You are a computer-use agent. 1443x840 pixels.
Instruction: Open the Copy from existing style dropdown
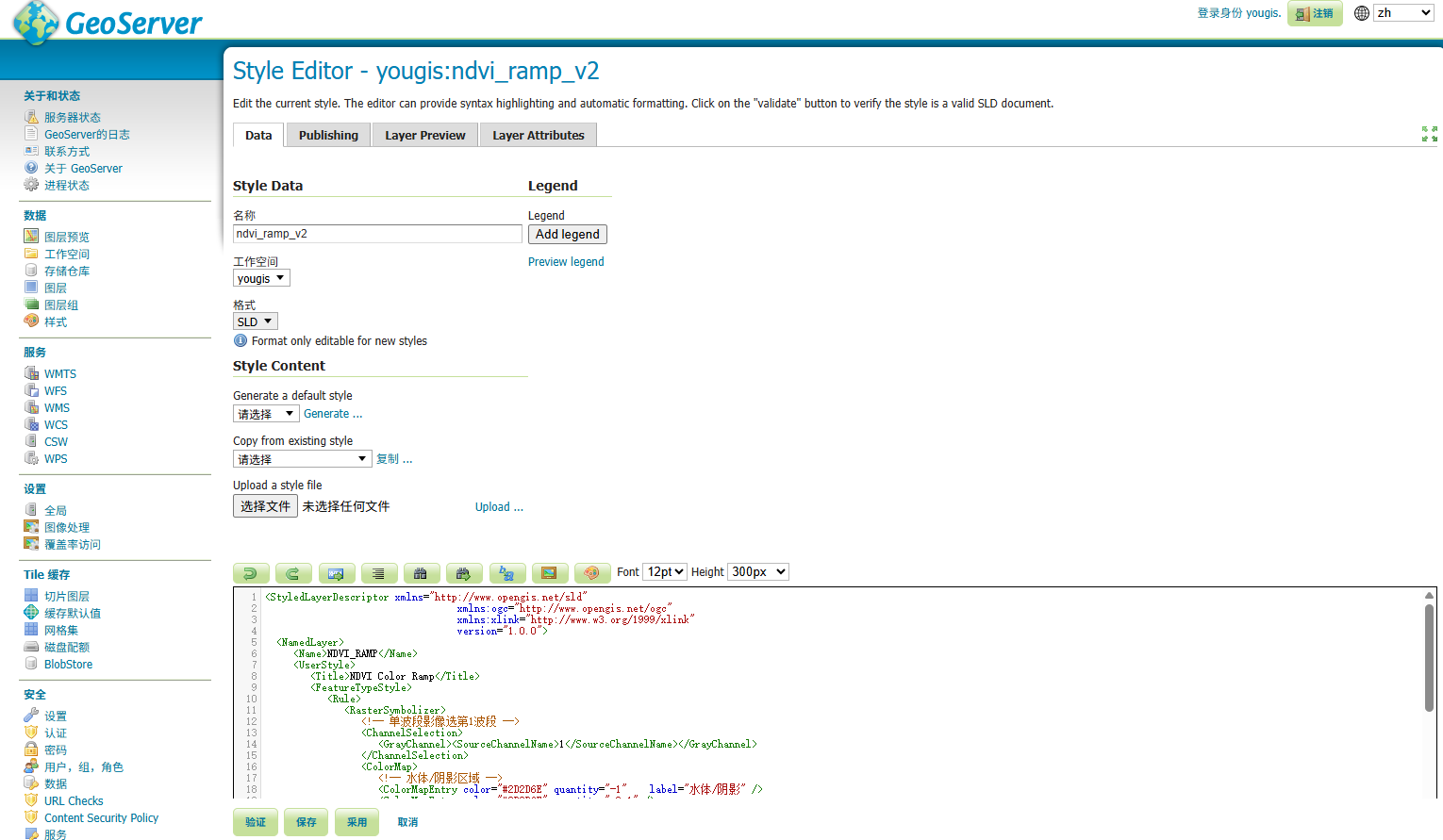(x=302, y=459)
